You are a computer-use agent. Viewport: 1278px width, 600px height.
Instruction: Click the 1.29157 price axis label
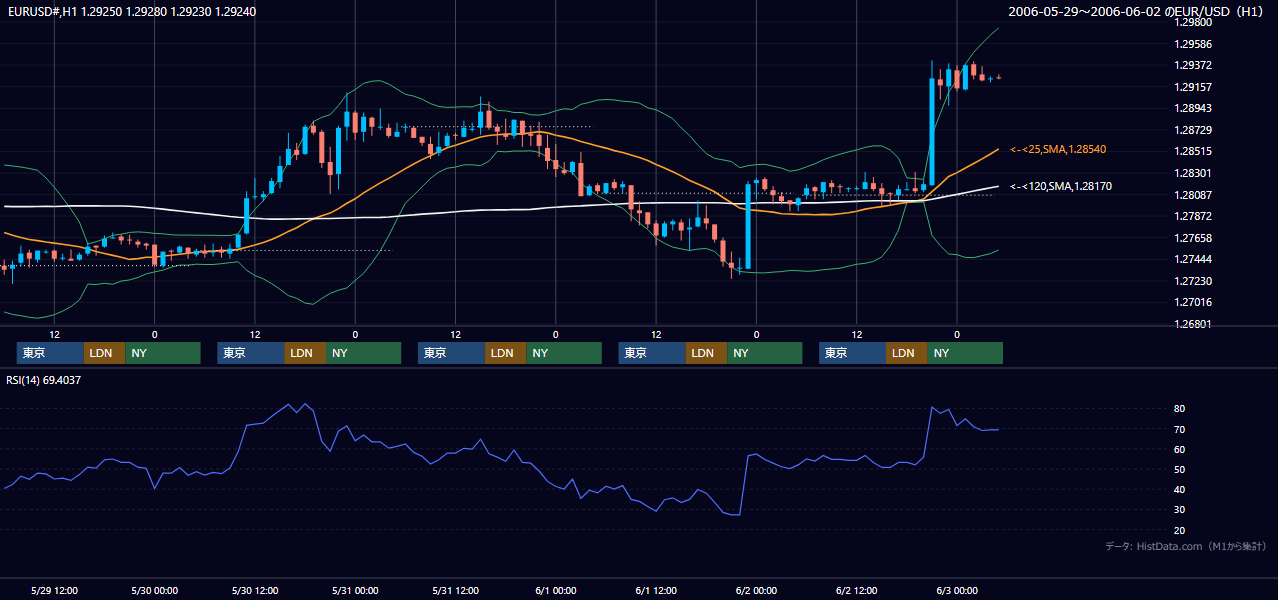pyautogui.click(x=1192, y=87)
